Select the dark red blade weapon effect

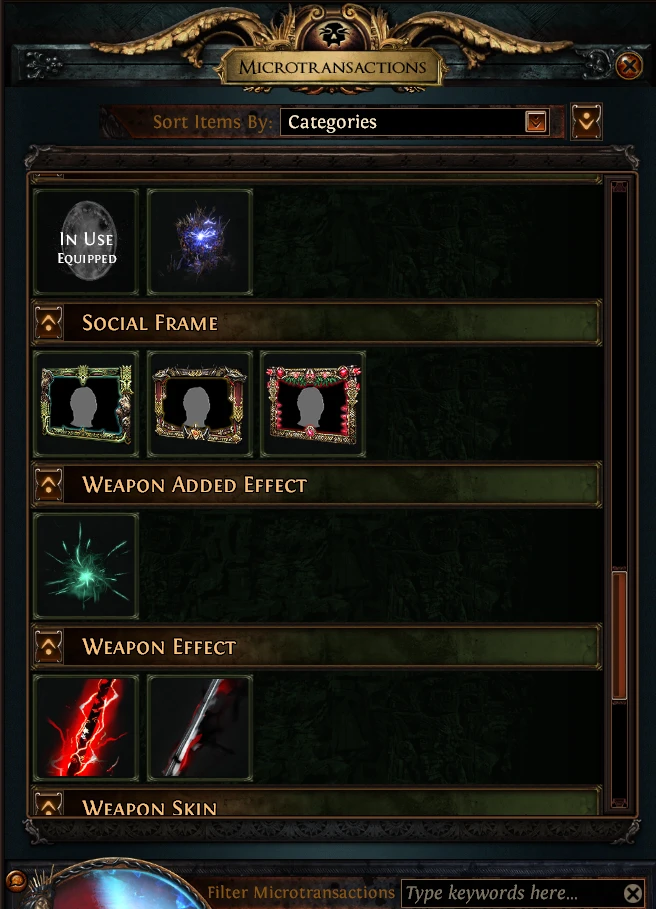pyautogui.click(x=200, y=728)
